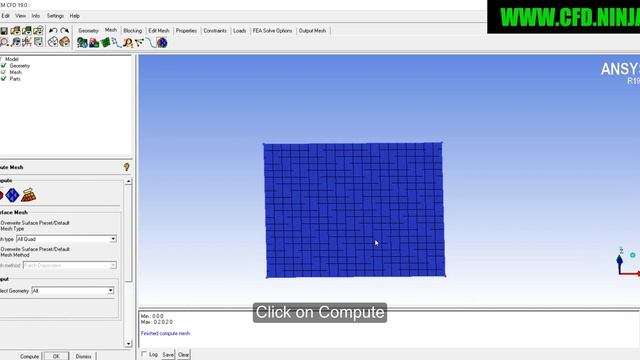640x360 pixels.
Task: Click the Redo arrow icon
Action: (64, 31)
